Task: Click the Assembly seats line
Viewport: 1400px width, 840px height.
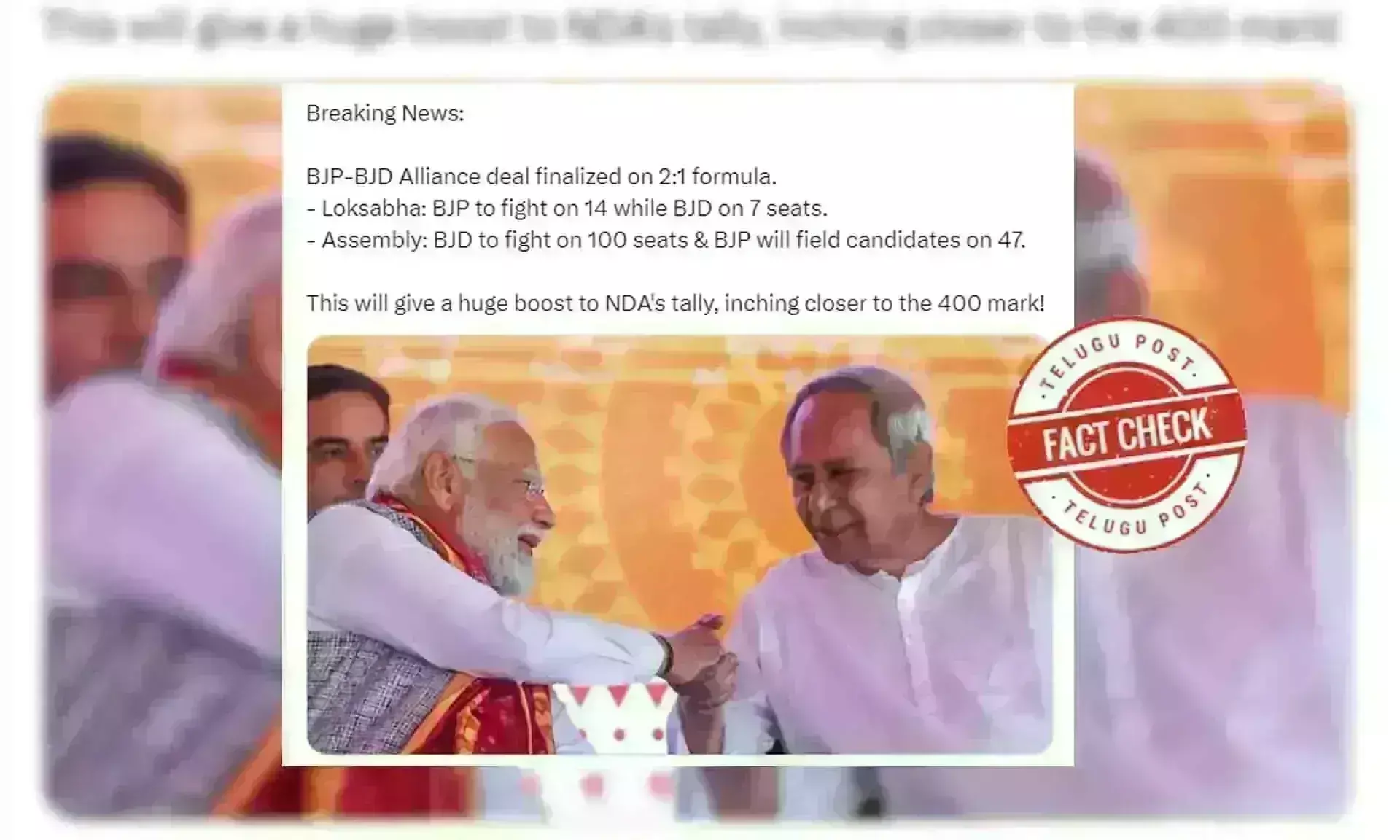Action: [x=666, y=240]
